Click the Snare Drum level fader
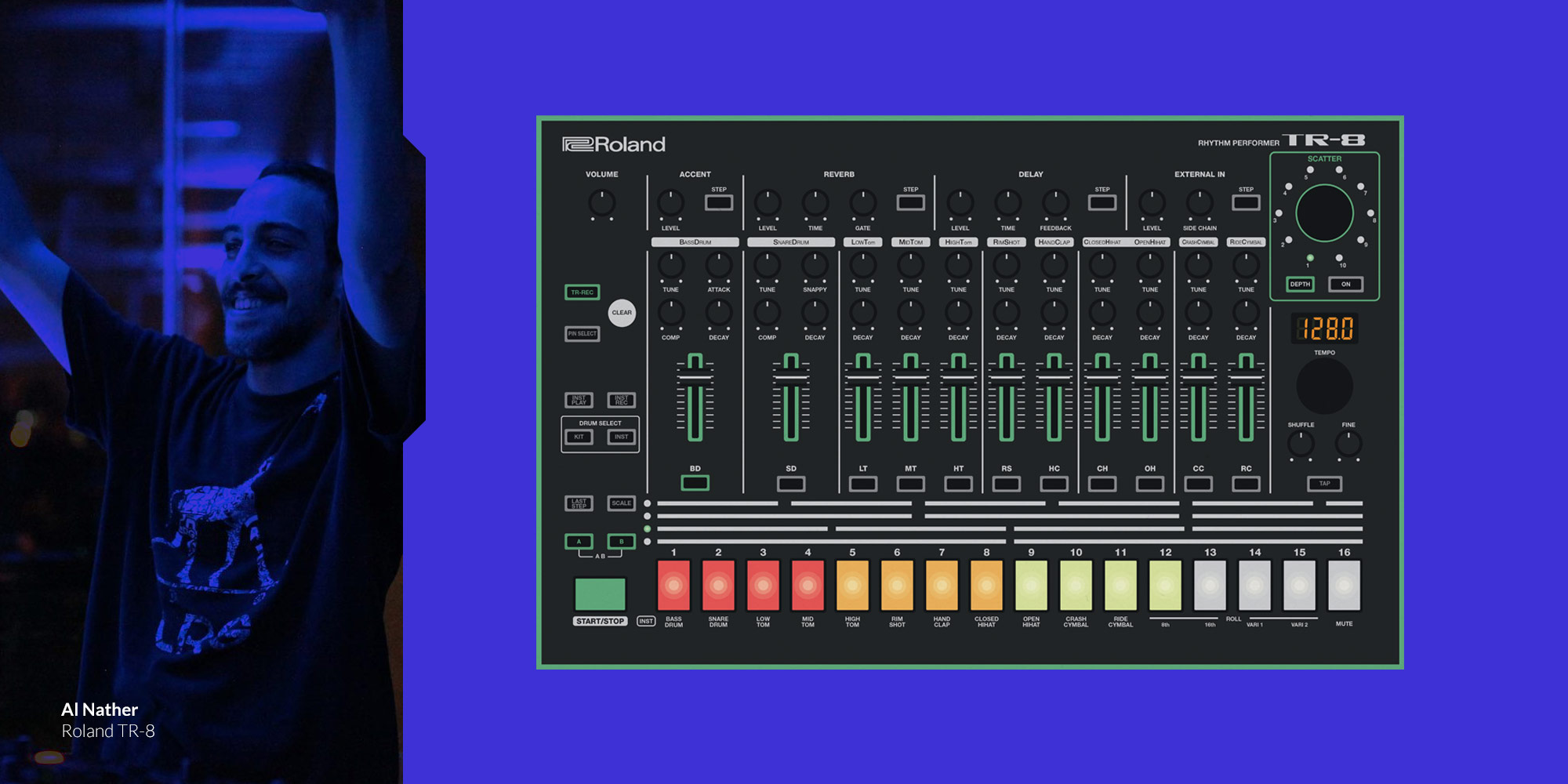Screen dimensions: 1568x784 [x=791, y=397]
